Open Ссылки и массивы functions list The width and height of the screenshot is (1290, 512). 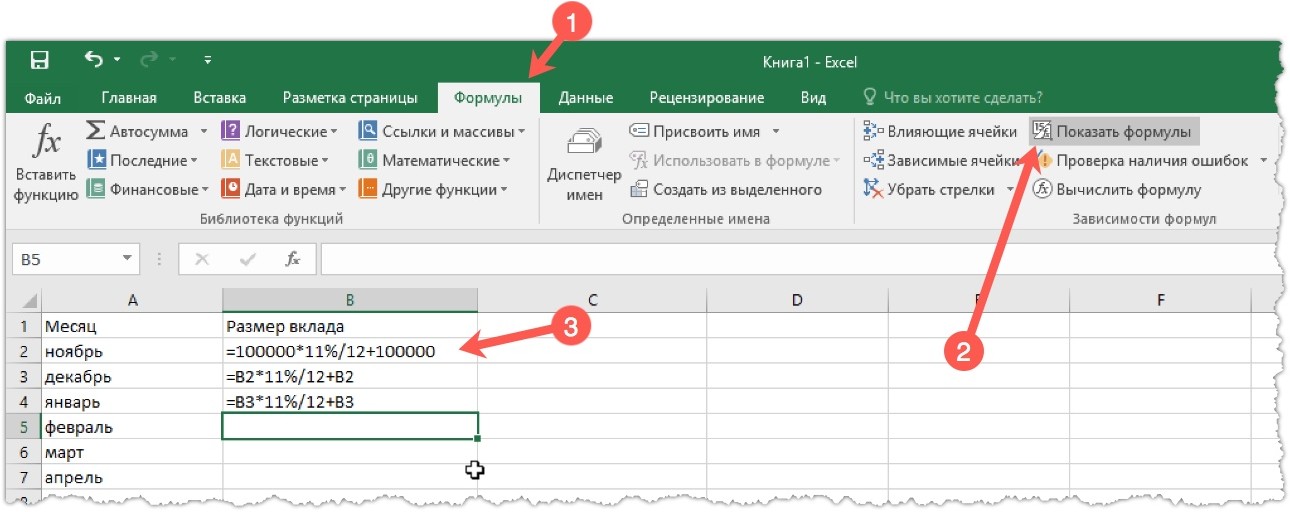pos(441,131)
